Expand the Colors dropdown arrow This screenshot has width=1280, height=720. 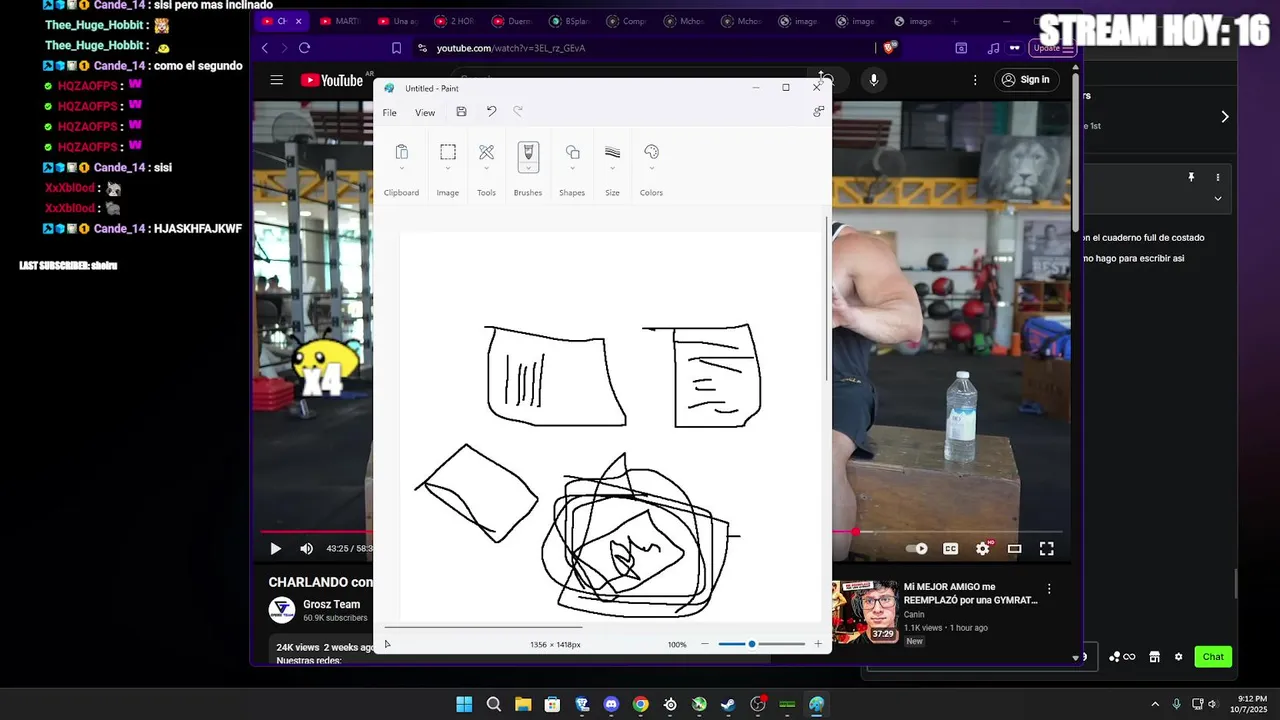651,169
